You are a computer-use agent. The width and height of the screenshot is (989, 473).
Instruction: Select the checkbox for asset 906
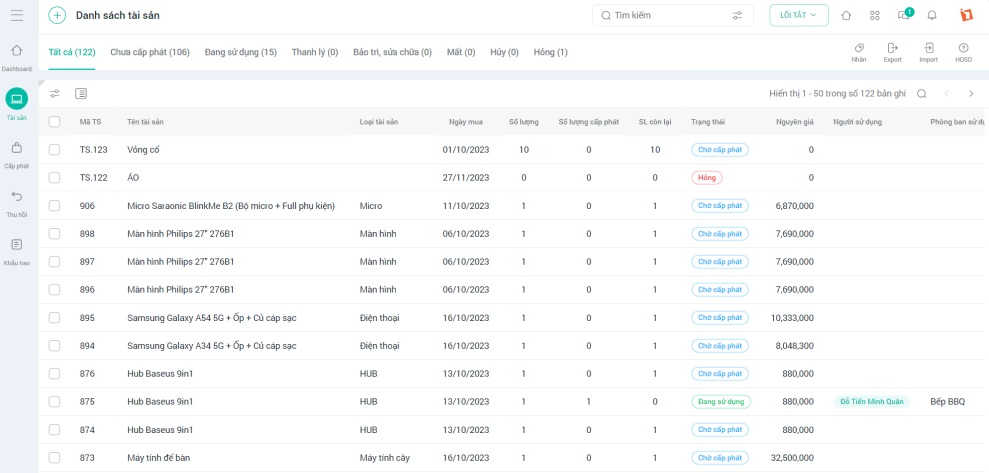(x=55, y=206)
